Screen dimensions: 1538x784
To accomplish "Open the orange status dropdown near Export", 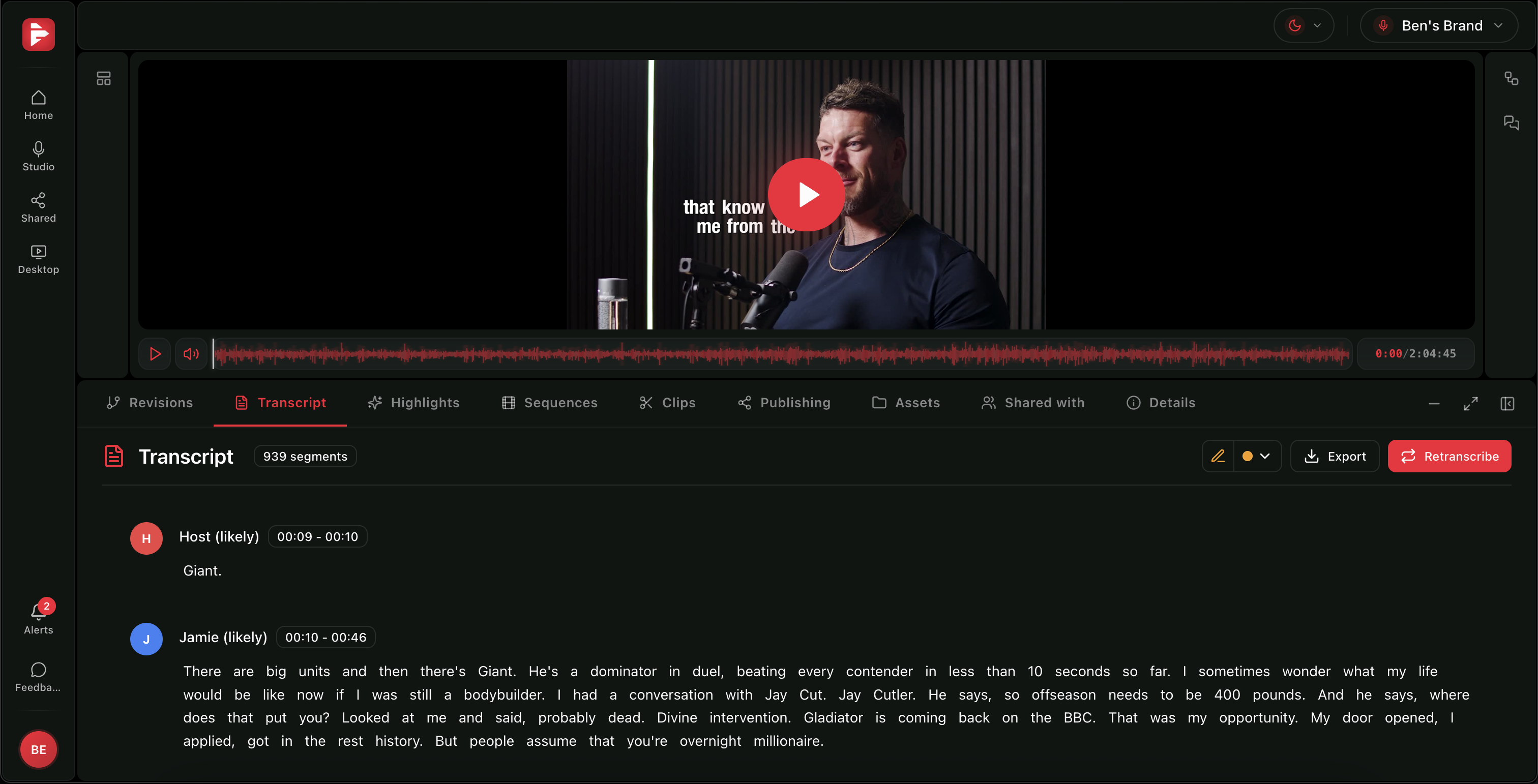I will click(x=1257, y=456).
